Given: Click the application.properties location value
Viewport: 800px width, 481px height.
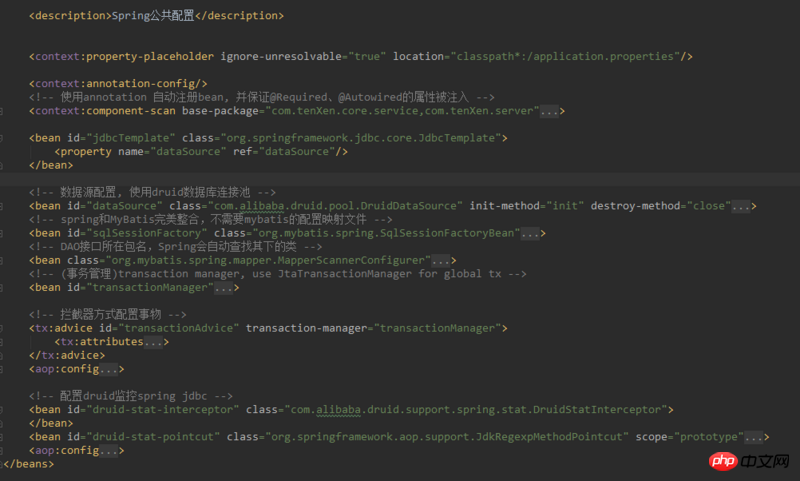Looking at the screenshot, I should pyautogui.click(x=568, y=56).
